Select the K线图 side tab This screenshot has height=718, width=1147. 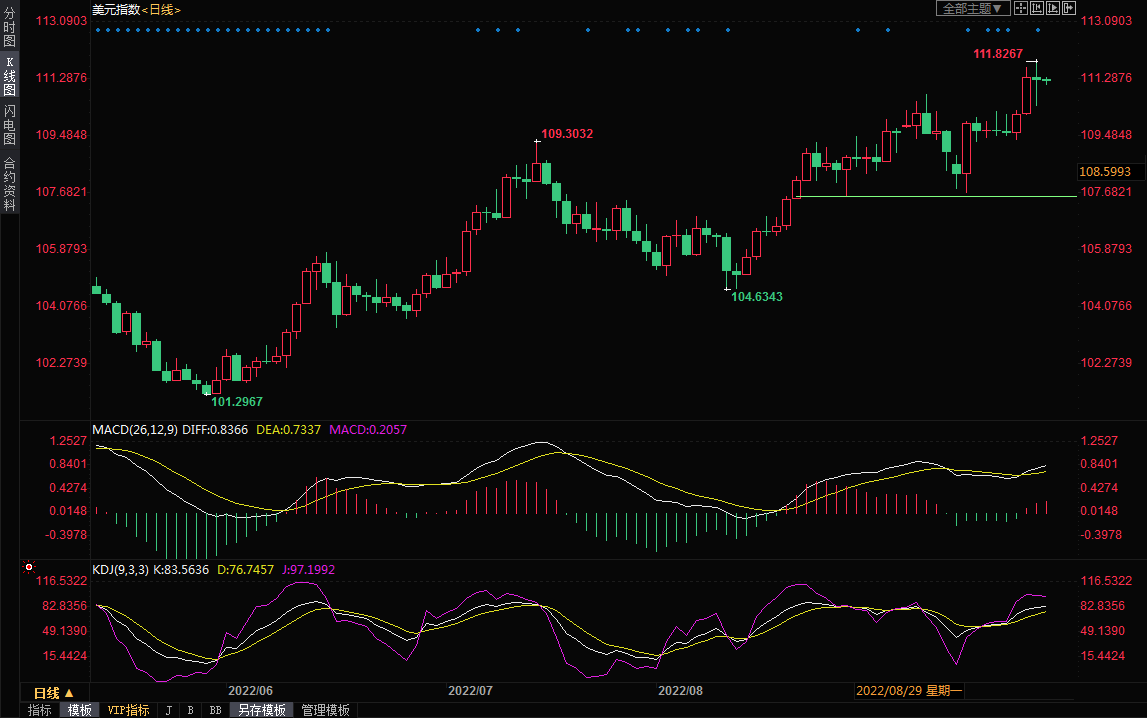9,76
